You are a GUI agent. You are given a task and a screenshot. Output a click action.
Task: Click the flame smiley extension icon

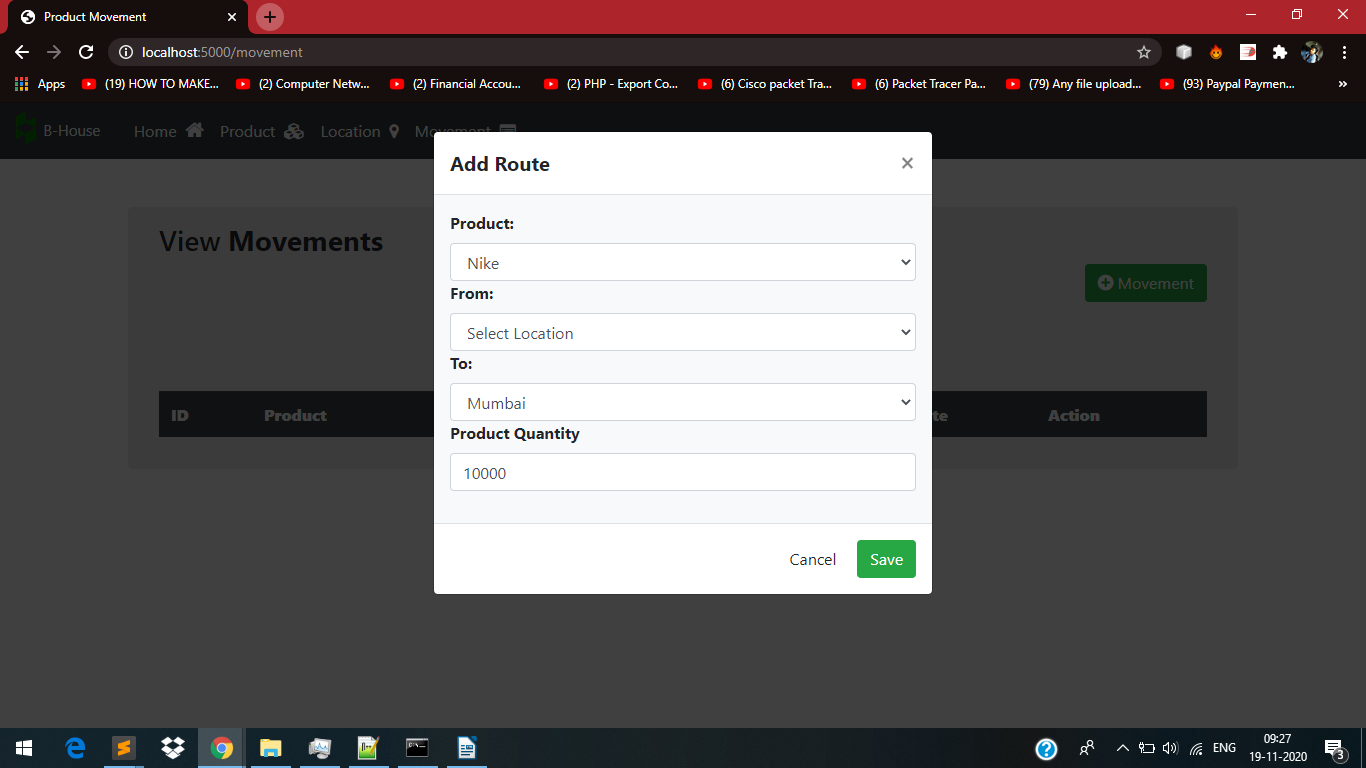point(1216,52)
